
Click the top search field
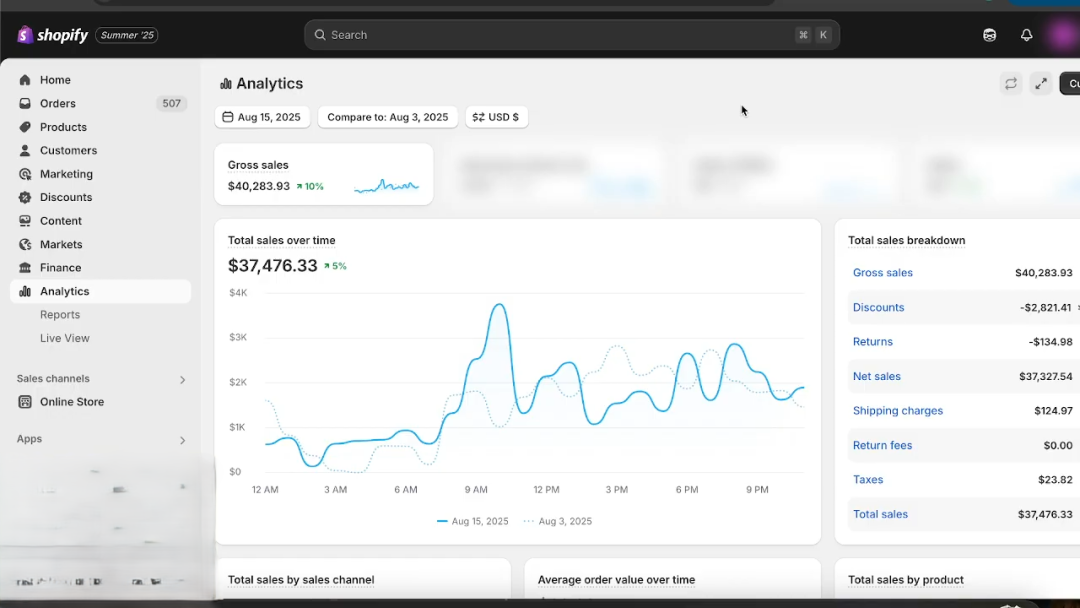560,35
